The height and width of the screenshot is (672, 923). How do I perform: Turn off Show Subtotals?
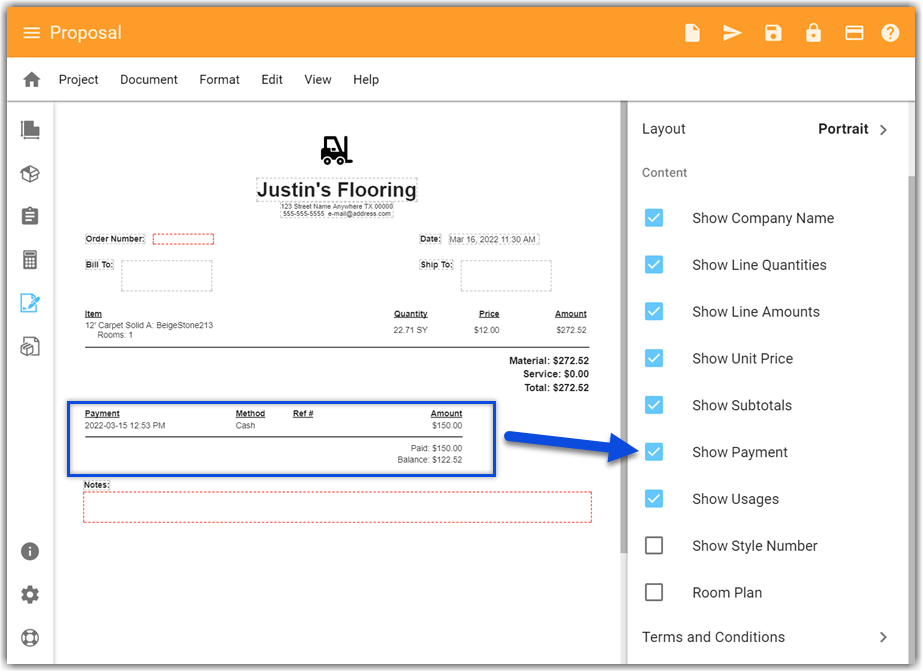pos(653,405)
